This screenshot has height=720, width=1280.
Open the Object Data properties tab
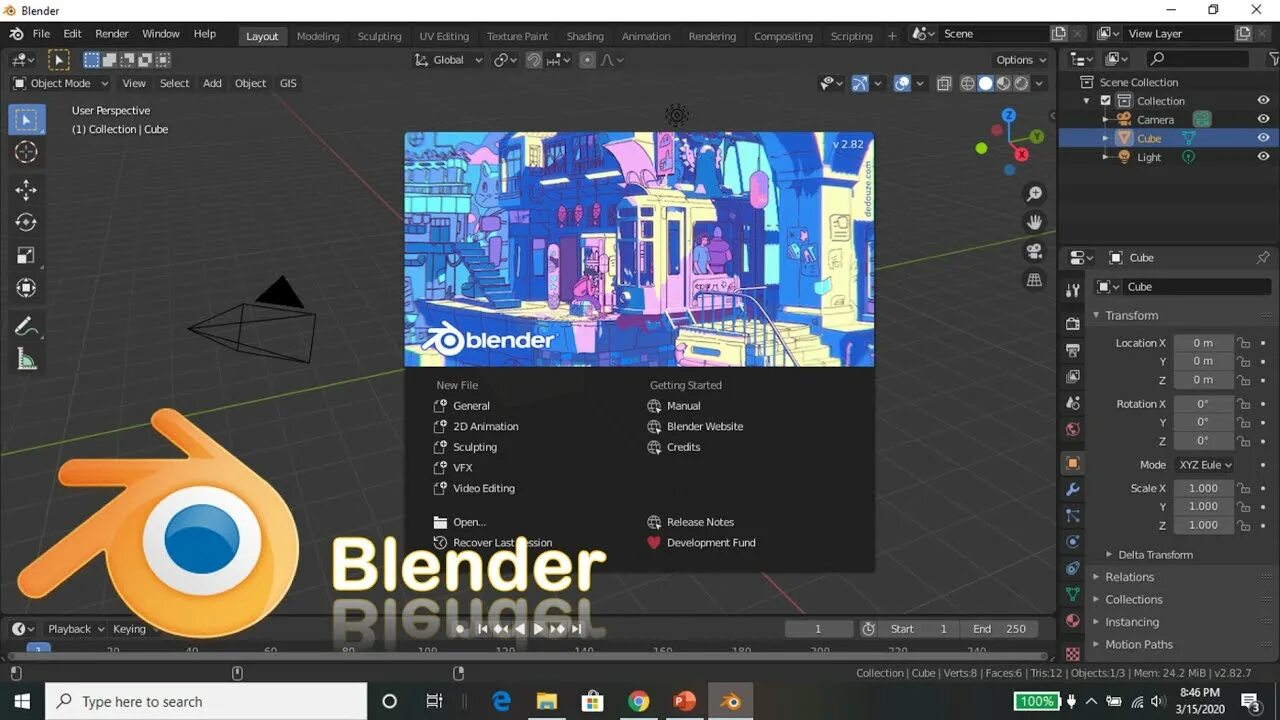pos(1073,594)
